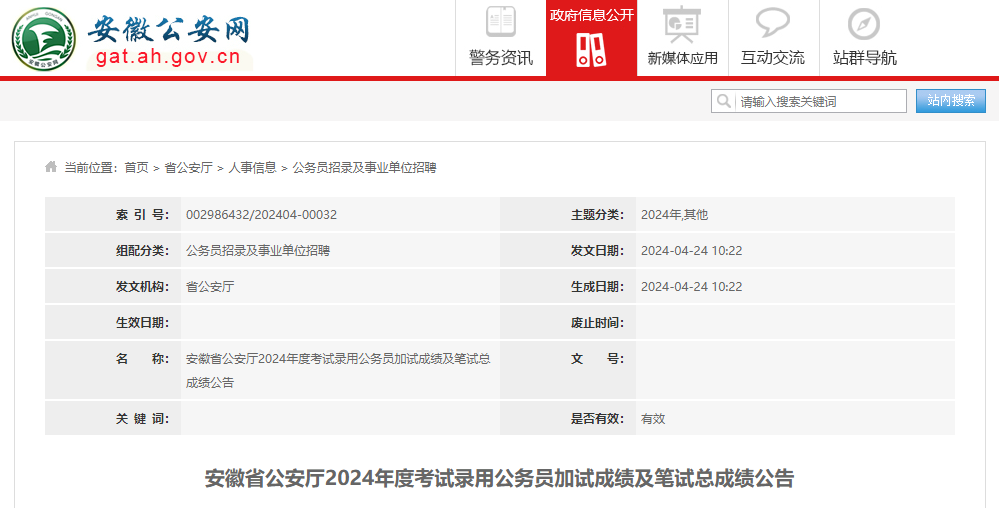The width and height of the screenshot is (999, 508).
Task: Click the Anhui Gong'an round green logo
Action: [44, 39]
